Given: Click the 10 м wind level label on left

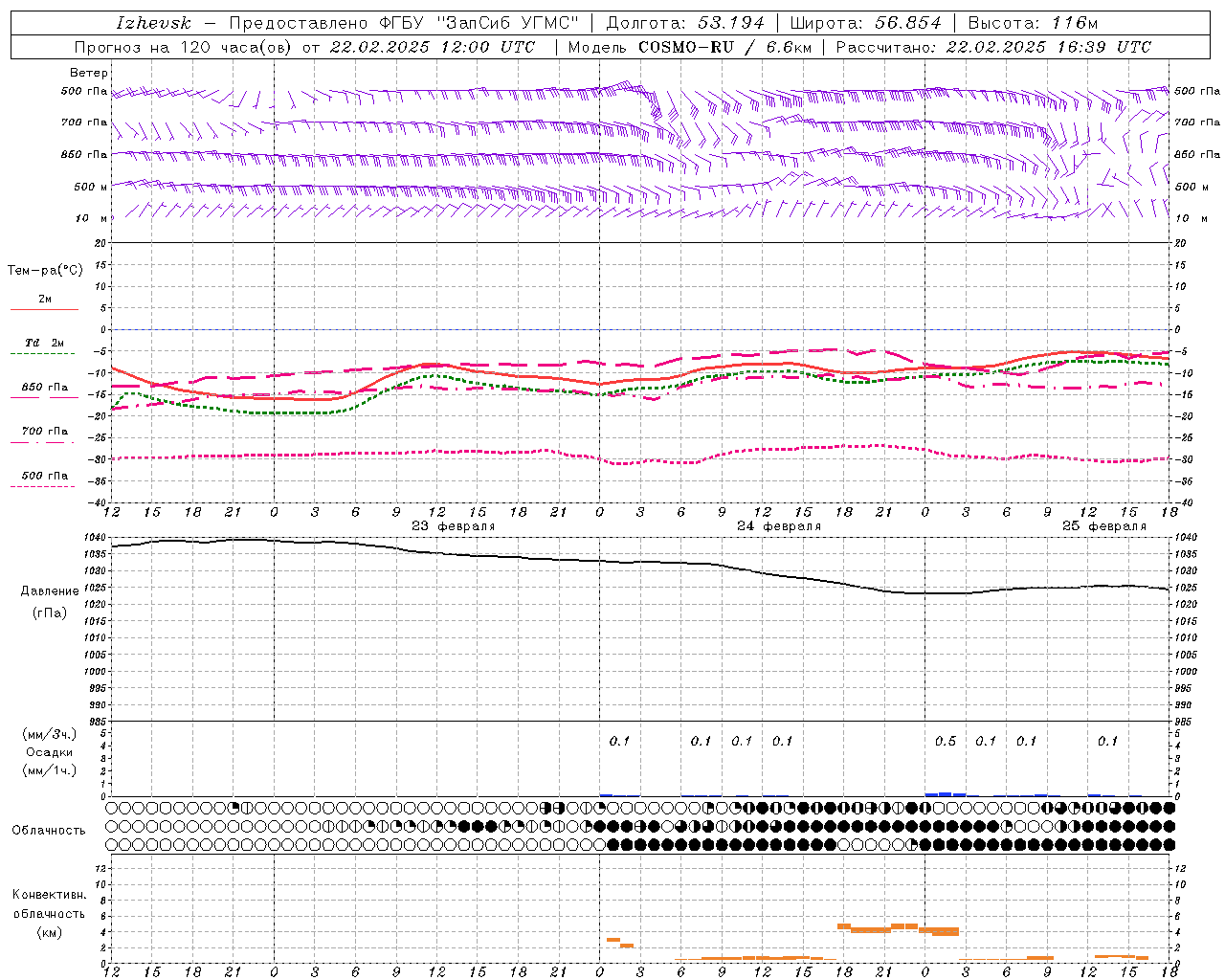Looking at the screenshot, I should tap(92, 218).
